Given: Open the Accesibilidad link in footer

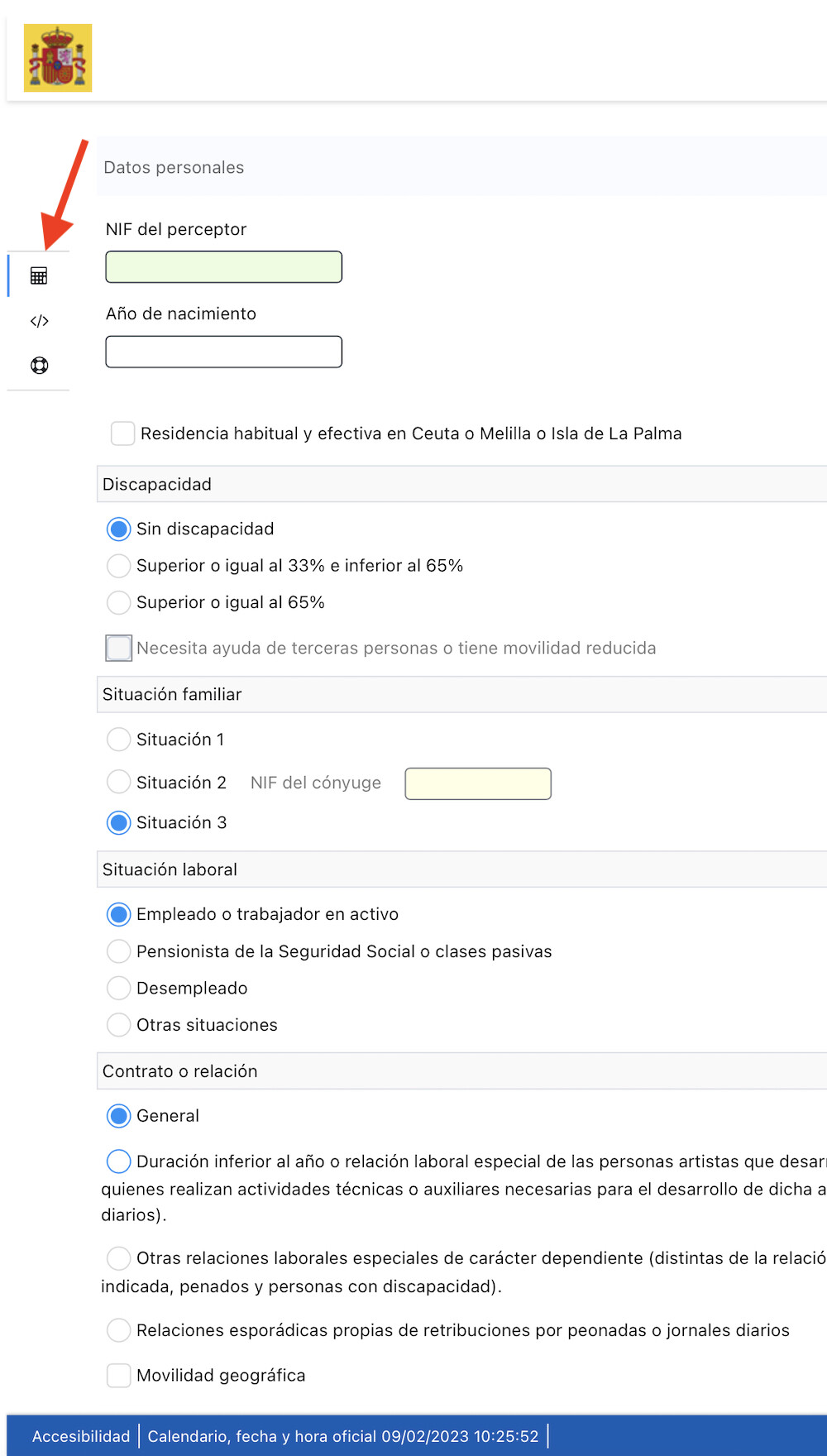Looking at the screenshot, I should click(x=81, y=1436).
